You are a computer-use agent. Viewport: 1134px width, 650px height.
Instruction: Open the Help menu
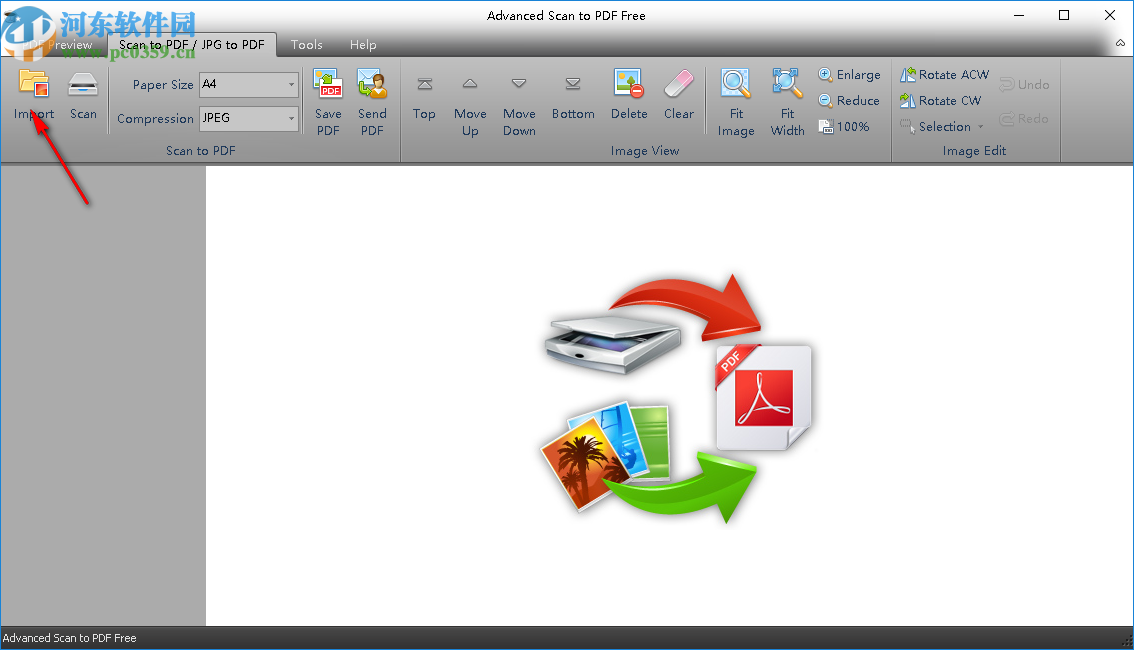[362, 44]
